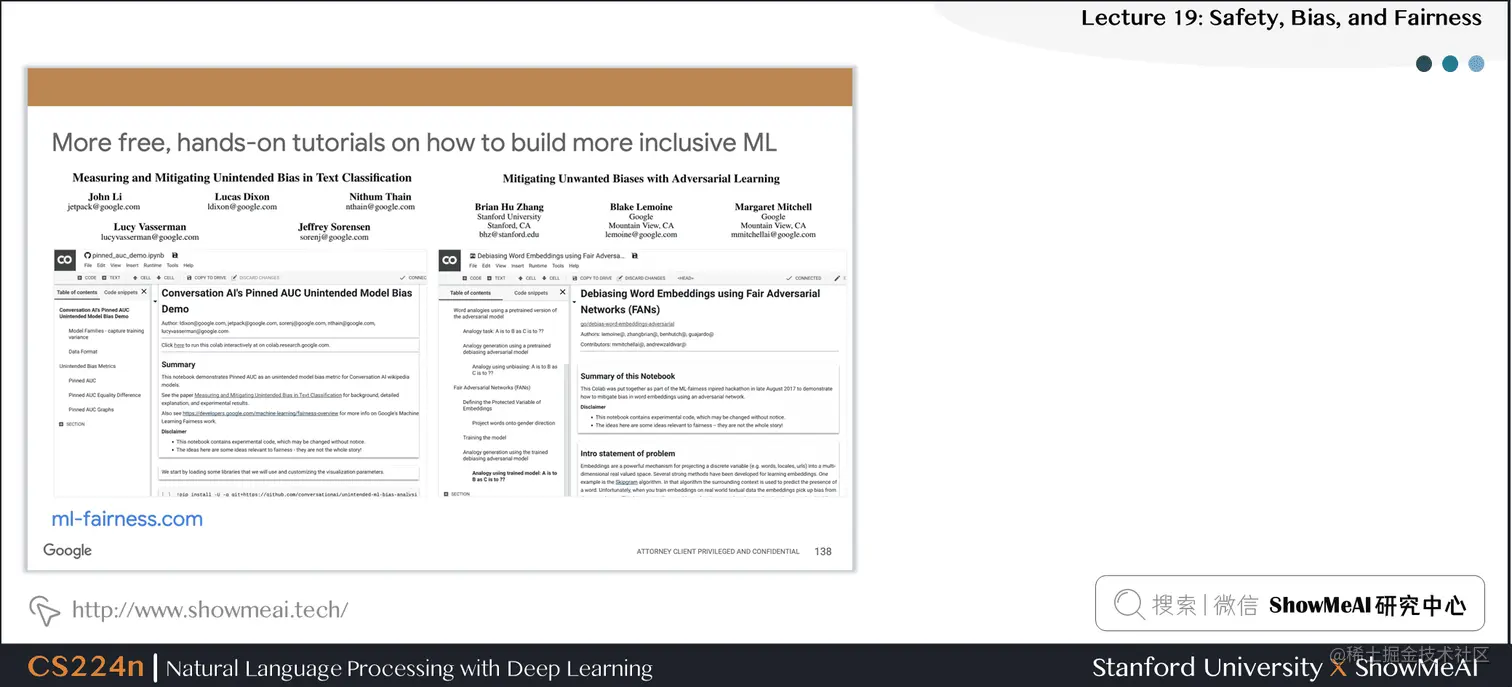Open 'Model Families - capture training variance' entry

coord(106,334)
